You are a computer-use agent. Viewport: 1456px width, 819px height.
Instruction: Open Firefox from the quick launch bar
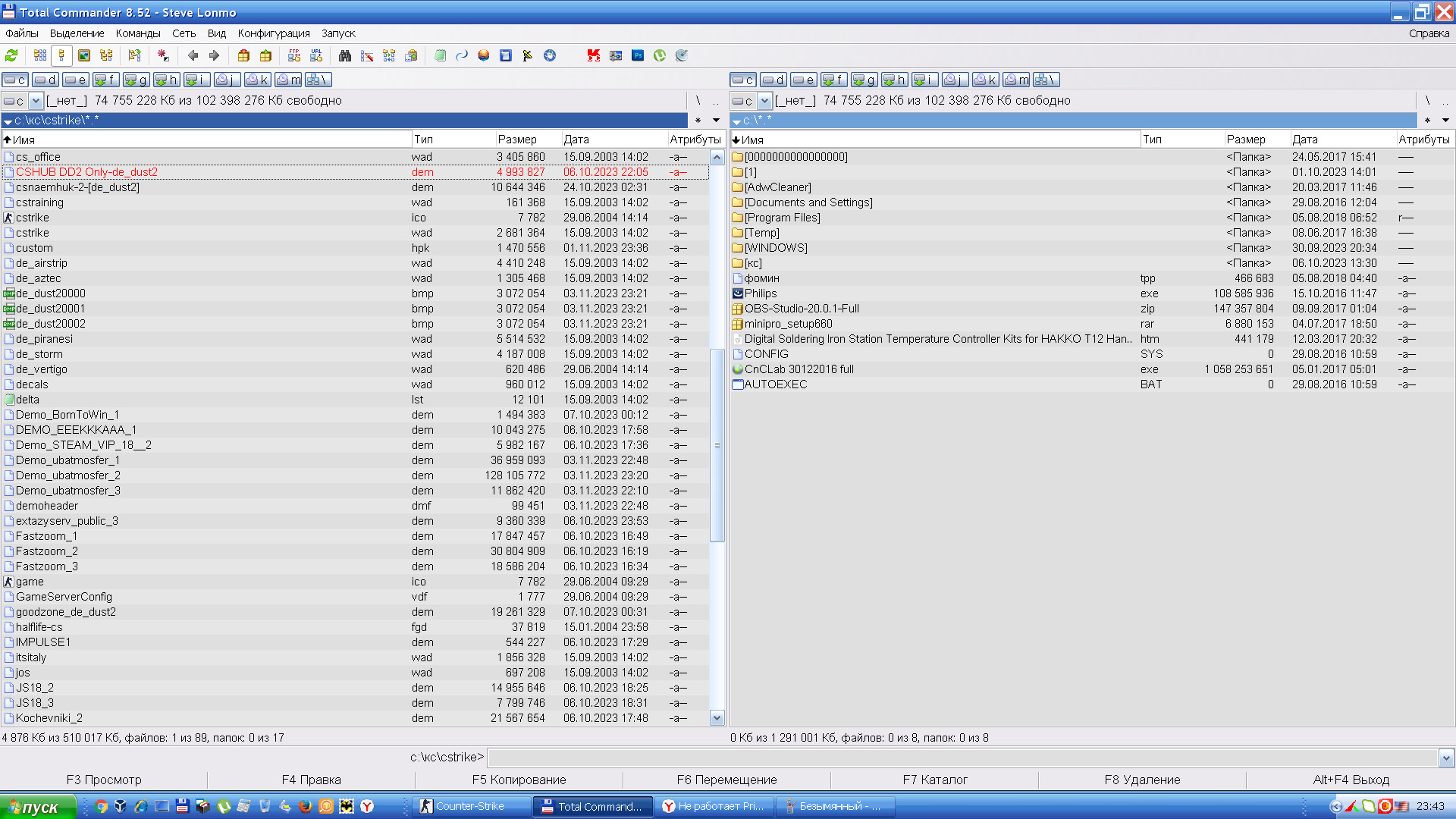coord(305,806)
